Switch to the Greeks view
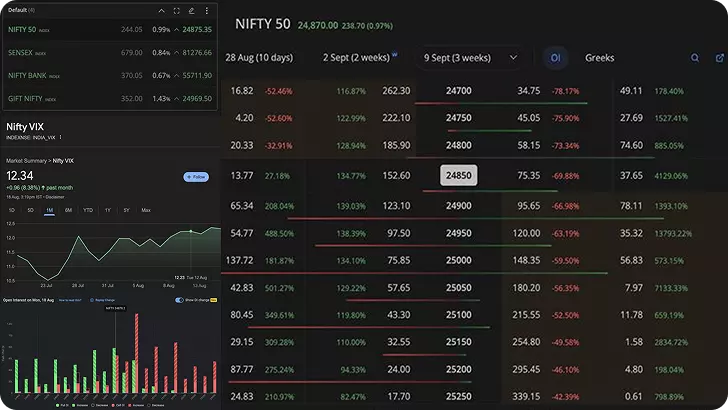This screenshot has width=728, height=410. [599, 58]
